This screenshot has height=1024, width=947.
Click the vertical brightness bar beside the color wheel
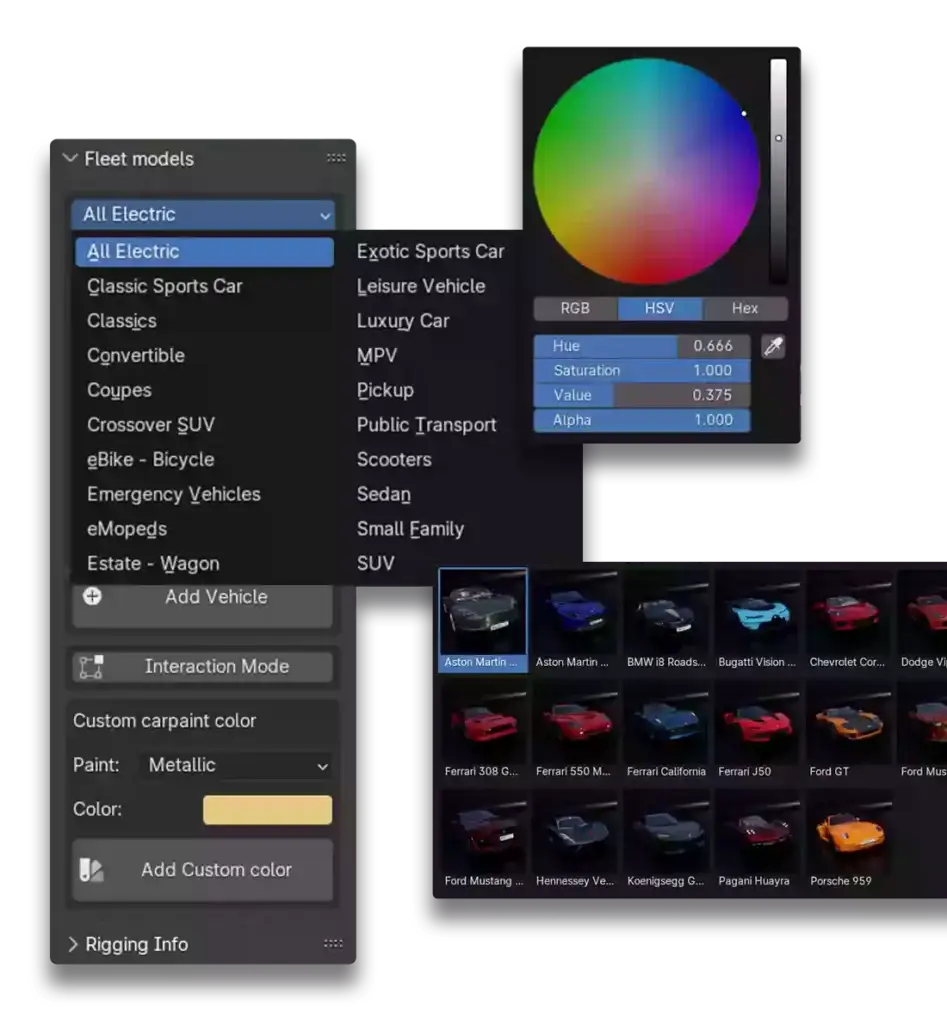[778, 171]
